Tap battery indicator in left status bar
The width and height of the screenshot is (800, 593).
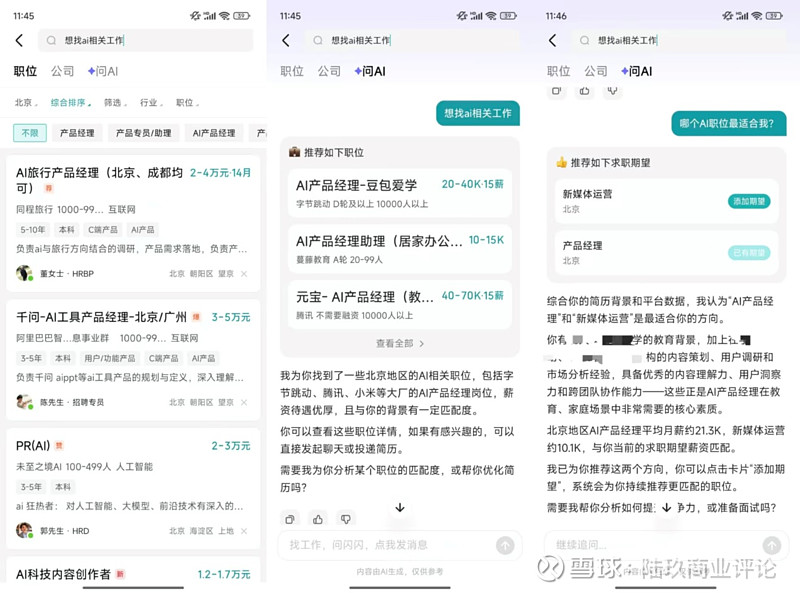coord(242,16)
